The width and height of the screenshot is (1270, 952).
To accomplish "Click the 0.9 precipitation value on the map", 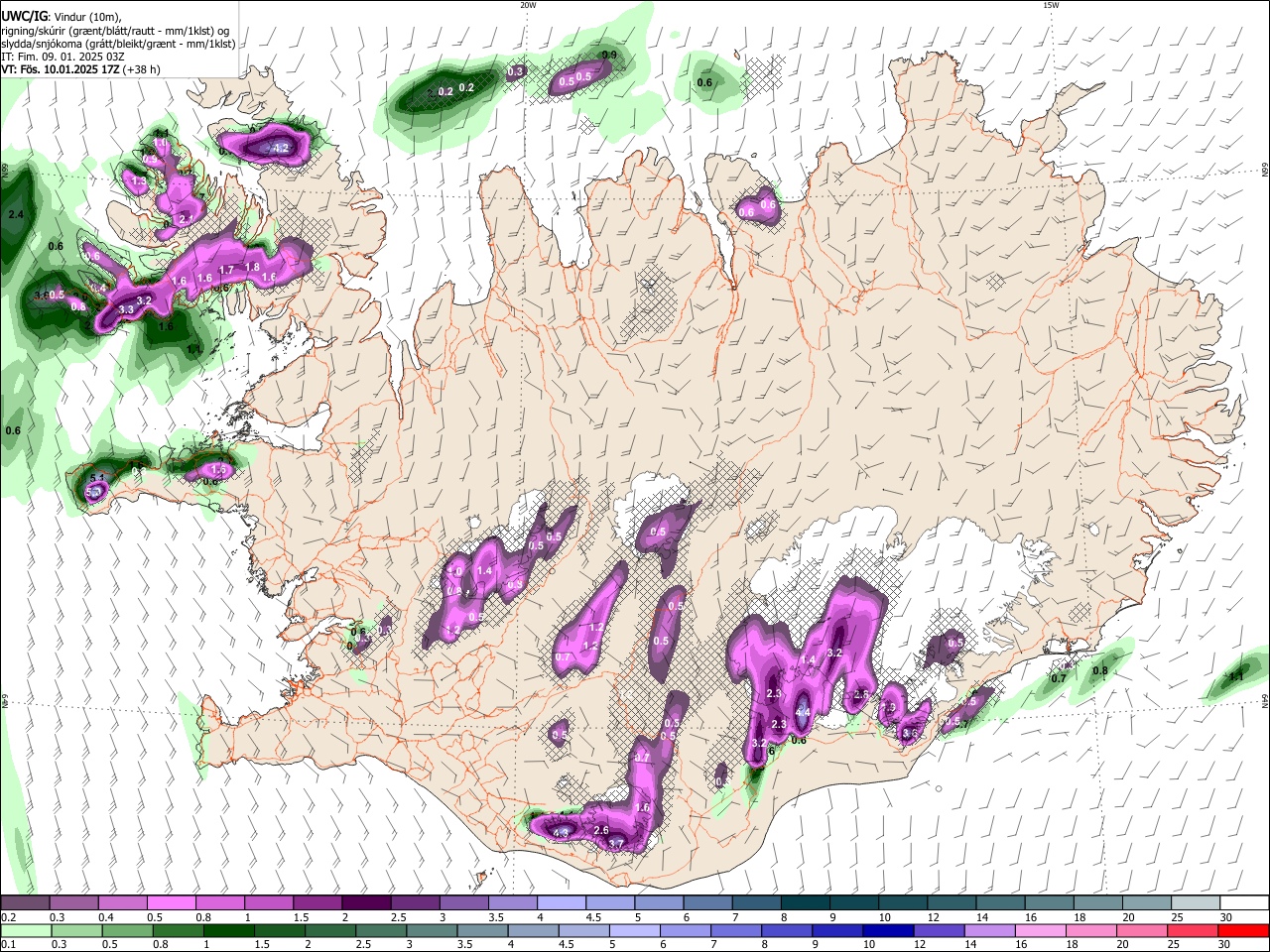I will (x=610, y=55).
